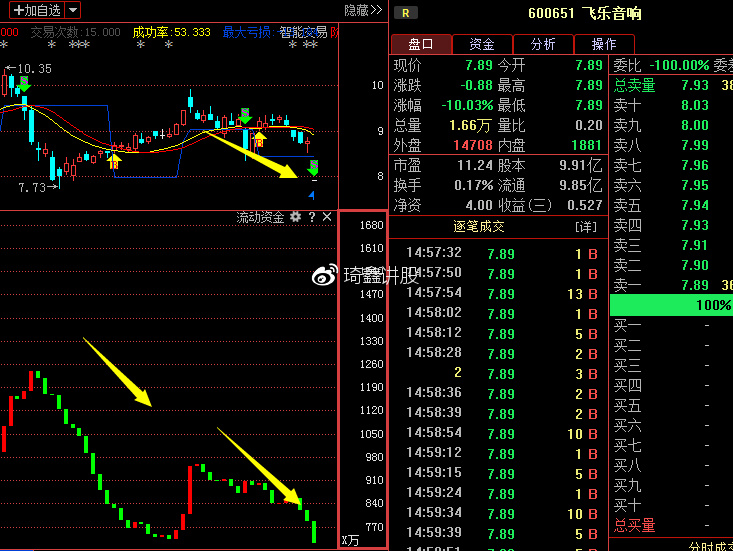Select the 市盈 11.24 value
Viewport: 733px width, 551px height.
pos(474,165)
